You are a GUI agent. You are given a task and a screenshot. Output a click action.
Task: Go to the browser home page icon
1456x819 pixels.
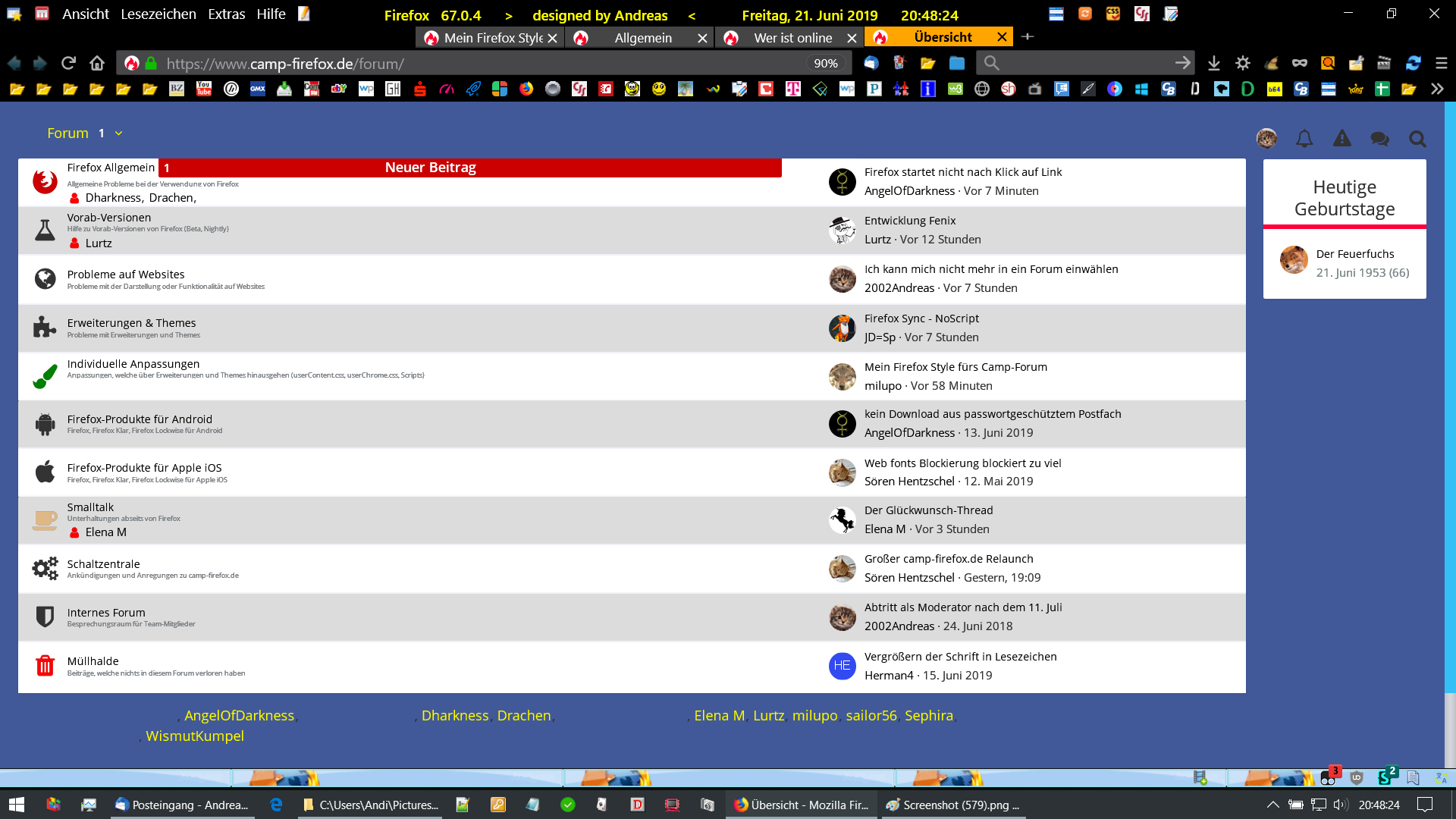click(96, 64)
